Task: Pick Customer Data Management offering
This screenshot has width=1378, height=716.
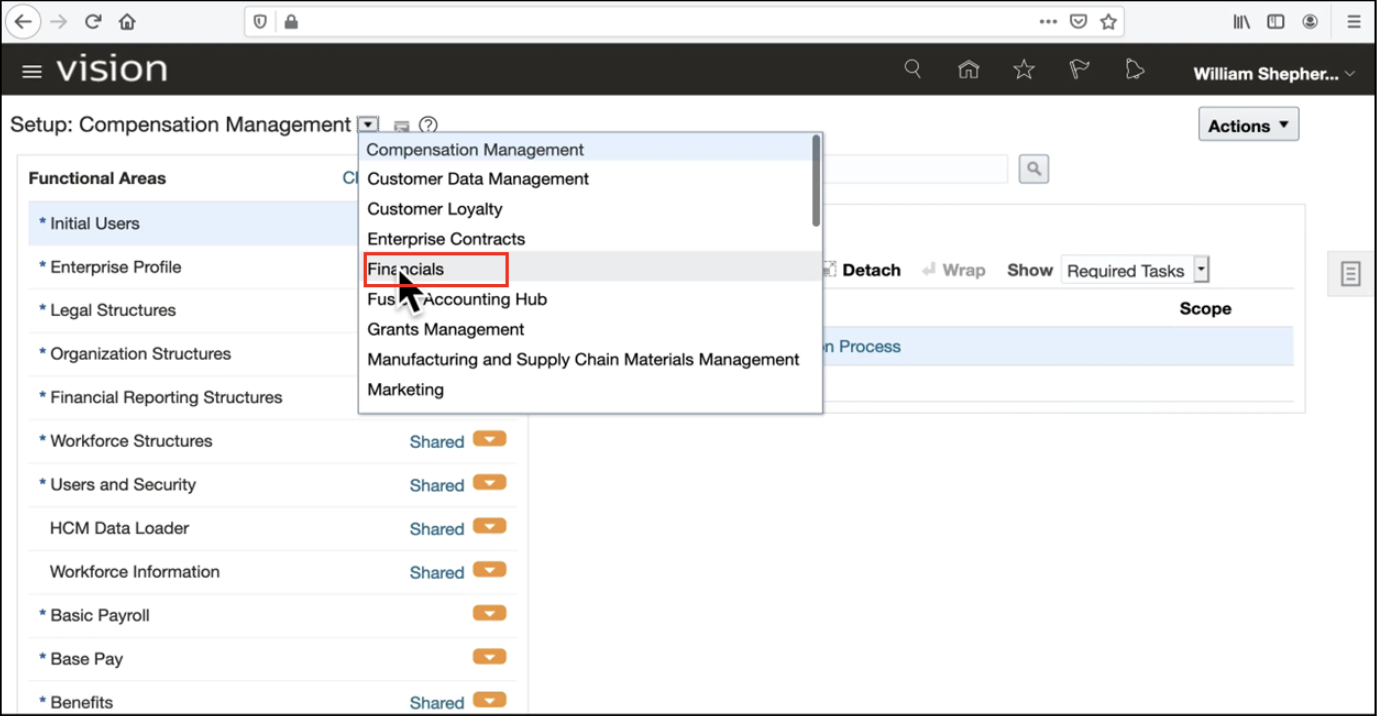Action: 478,179
